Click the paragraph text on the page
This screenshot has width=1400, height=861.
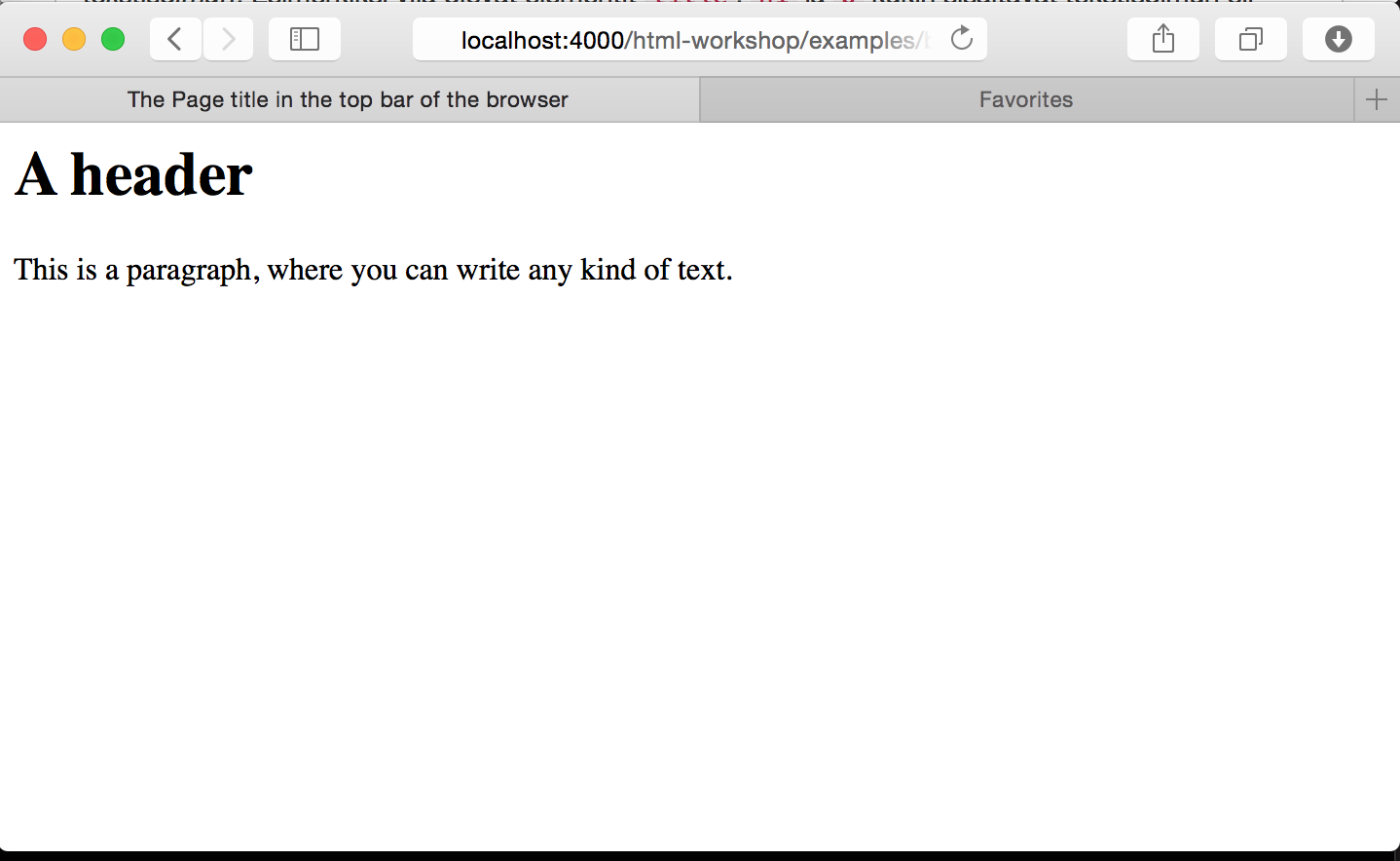(x=372, y=270)
